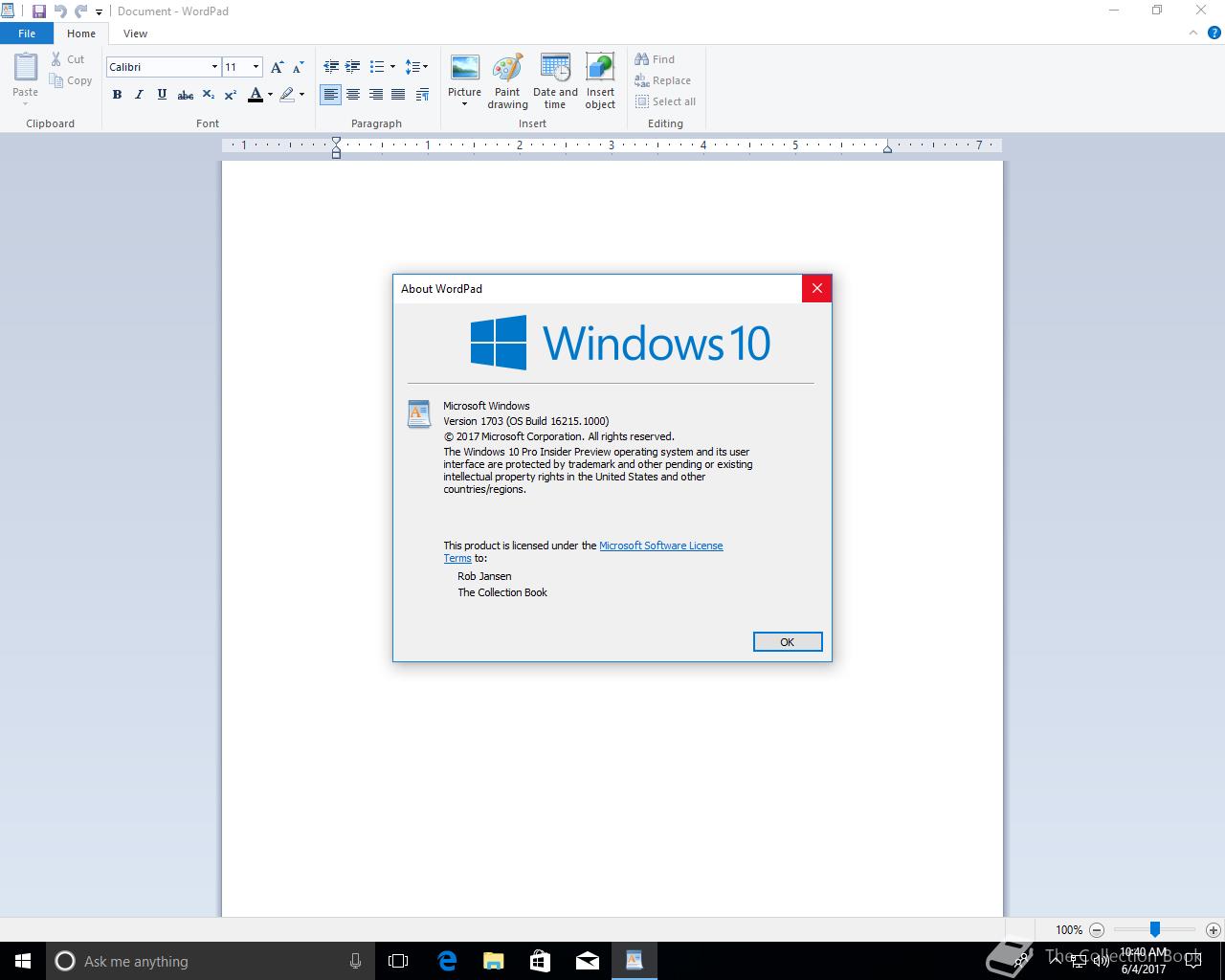Open File Explorer from taskbar
This screenshot has height=980, width=1225.
click(493, 961)
